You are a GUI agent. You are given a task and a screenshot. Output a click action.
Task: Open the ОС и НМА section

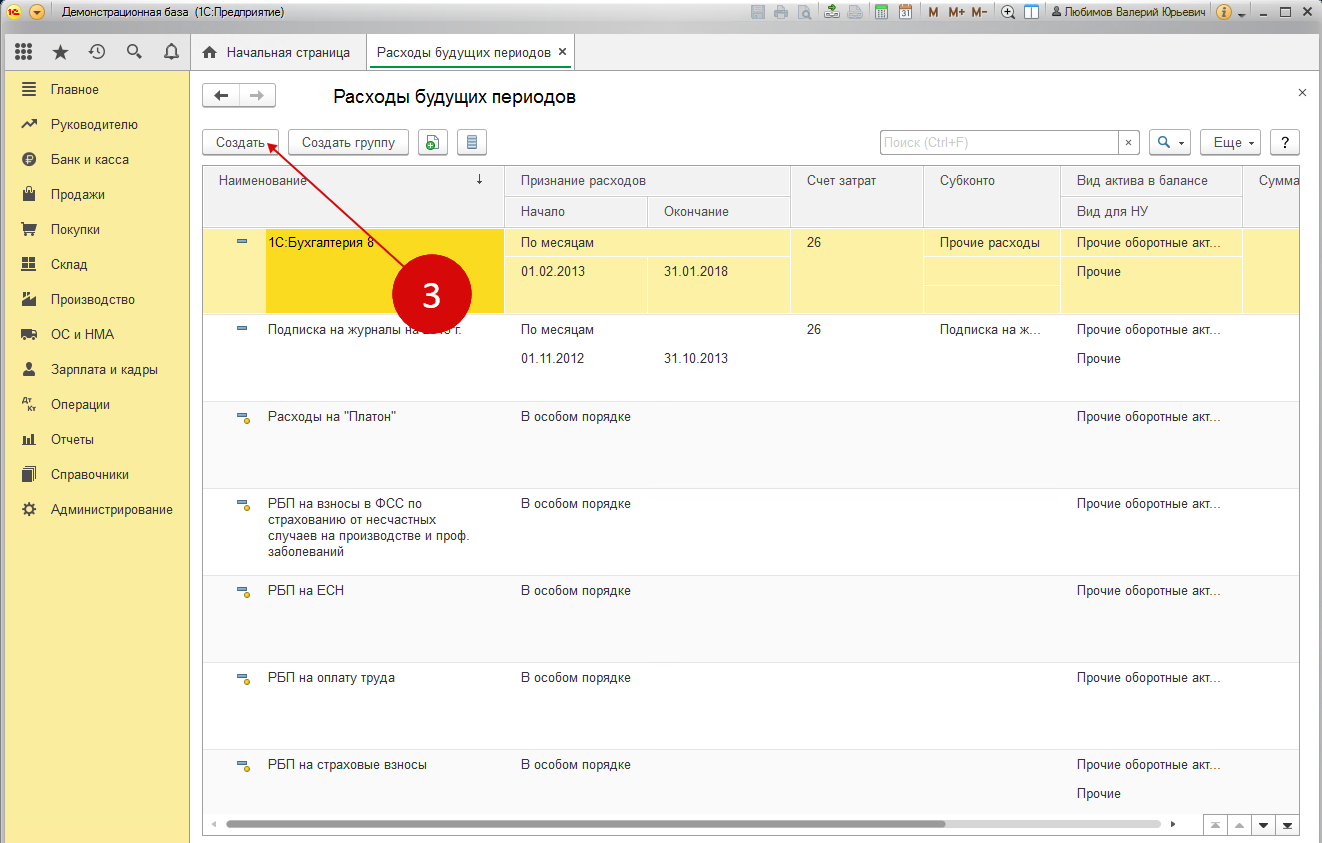point(95,334)
